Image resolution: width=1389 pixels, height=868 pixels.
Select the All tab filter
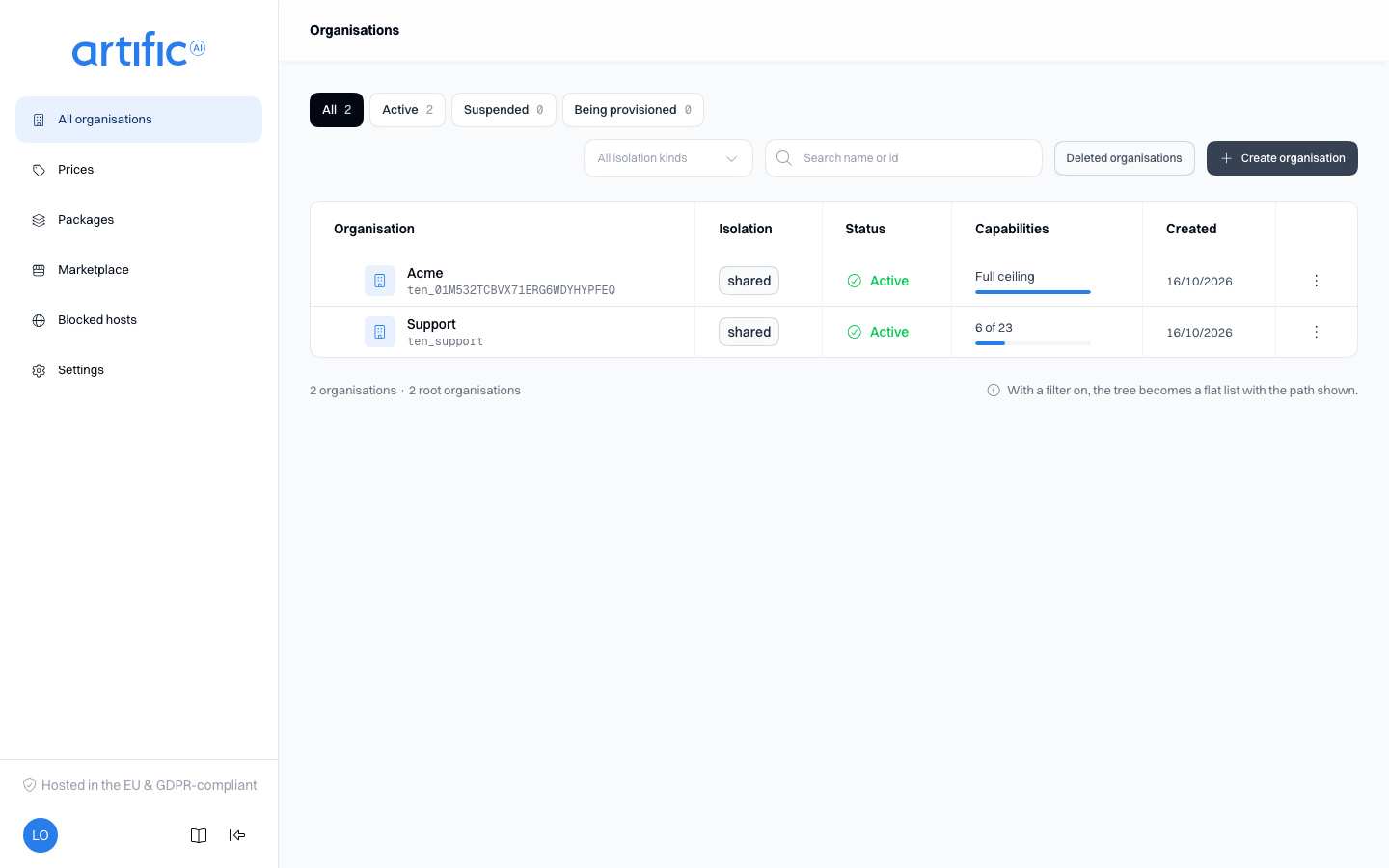(337, 110)
